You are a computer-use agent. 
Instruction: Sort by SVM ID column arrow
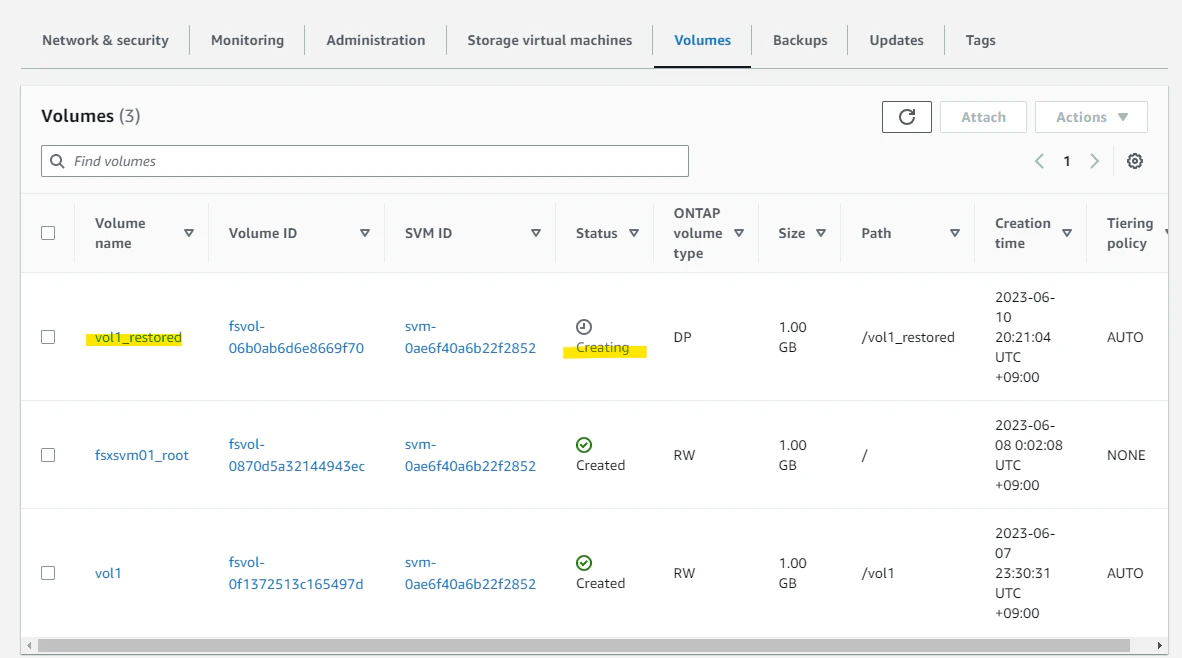536,234
